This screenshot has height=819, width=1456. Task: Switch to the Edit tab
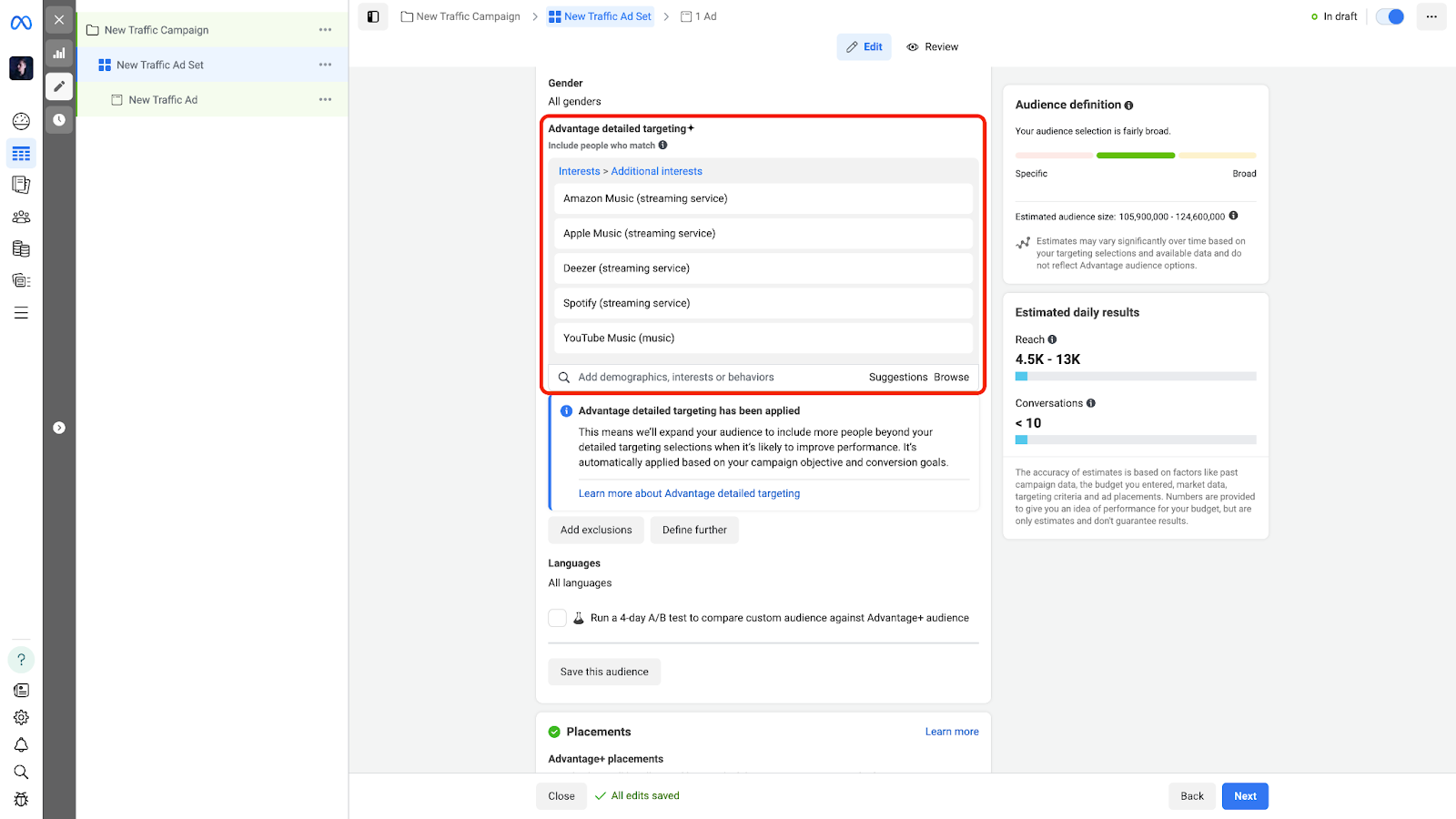[x=864, y=47]
